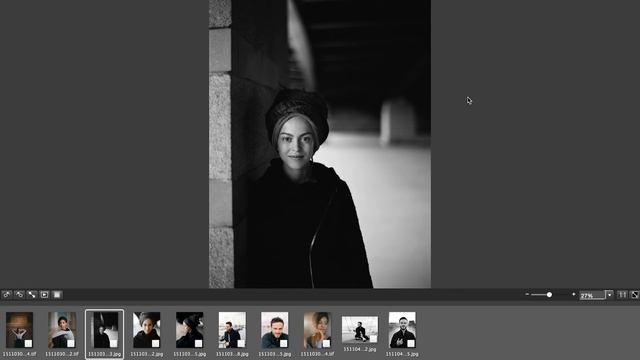
Task: Click the large black-and-white portrait preview
Action: (x=320, y=144)
